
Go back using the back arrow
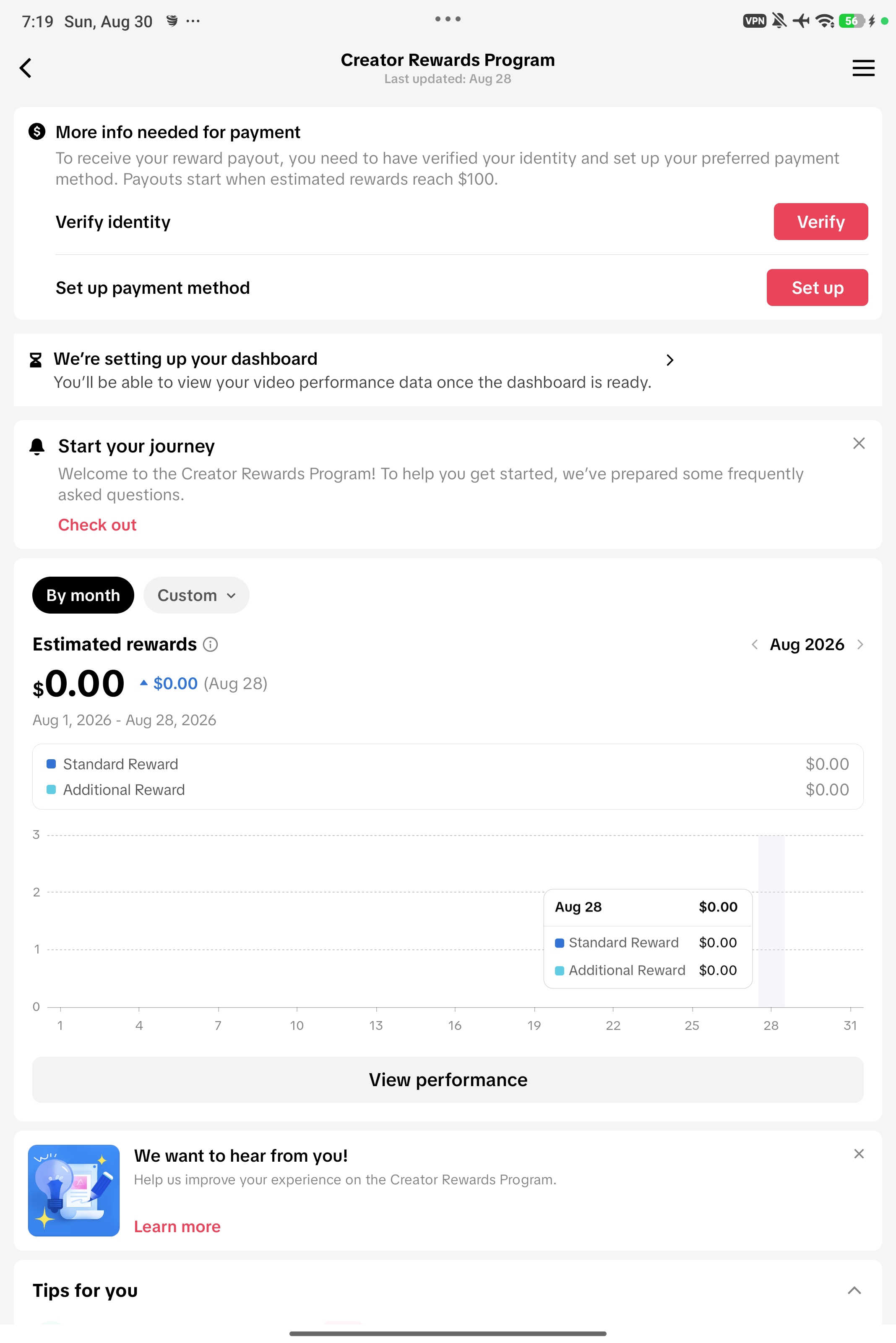point(26,68)
